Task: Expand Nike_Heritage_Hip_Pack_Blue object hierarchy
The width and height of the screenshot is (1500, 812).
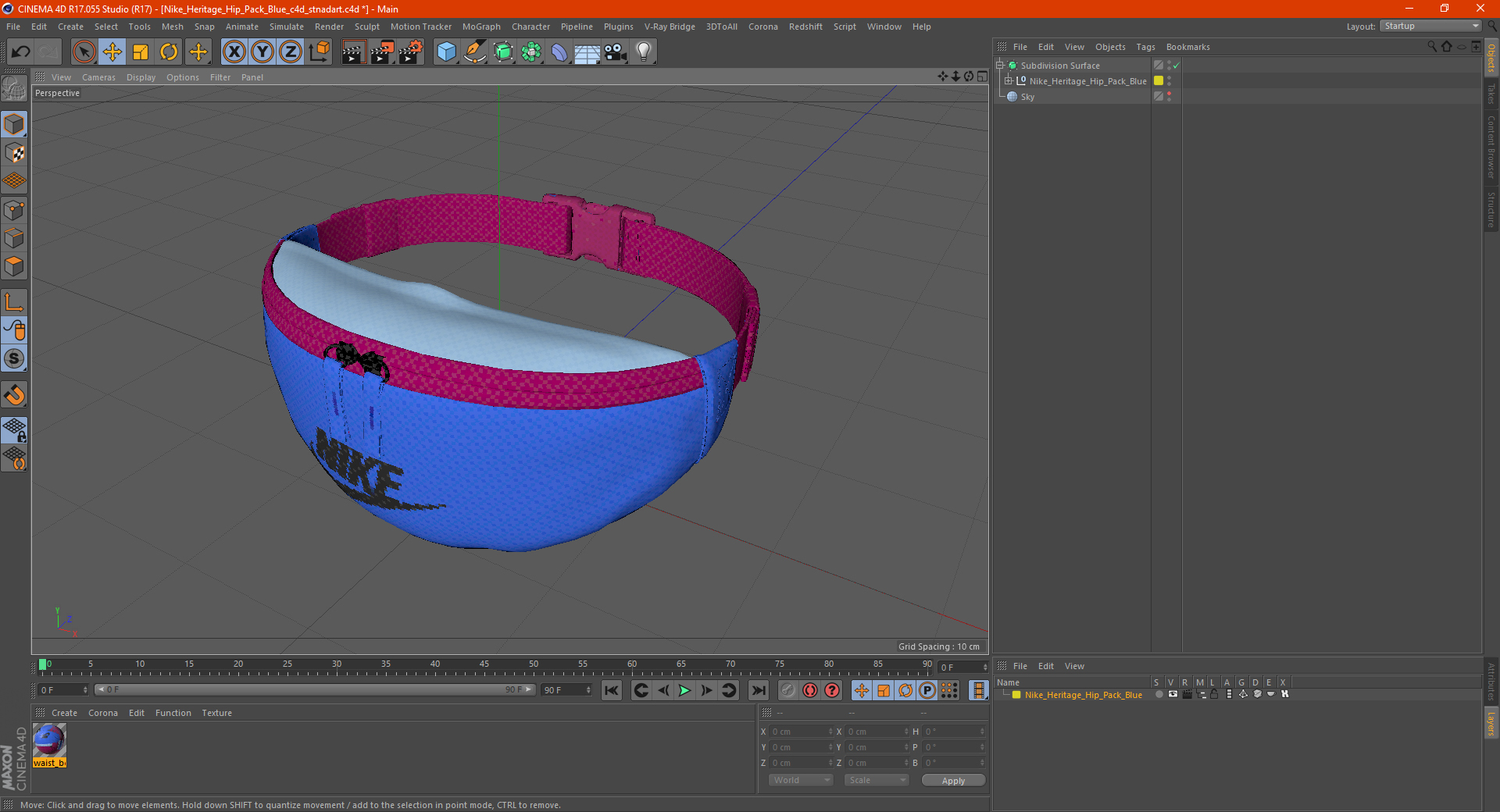Action: click(1009, 80)
